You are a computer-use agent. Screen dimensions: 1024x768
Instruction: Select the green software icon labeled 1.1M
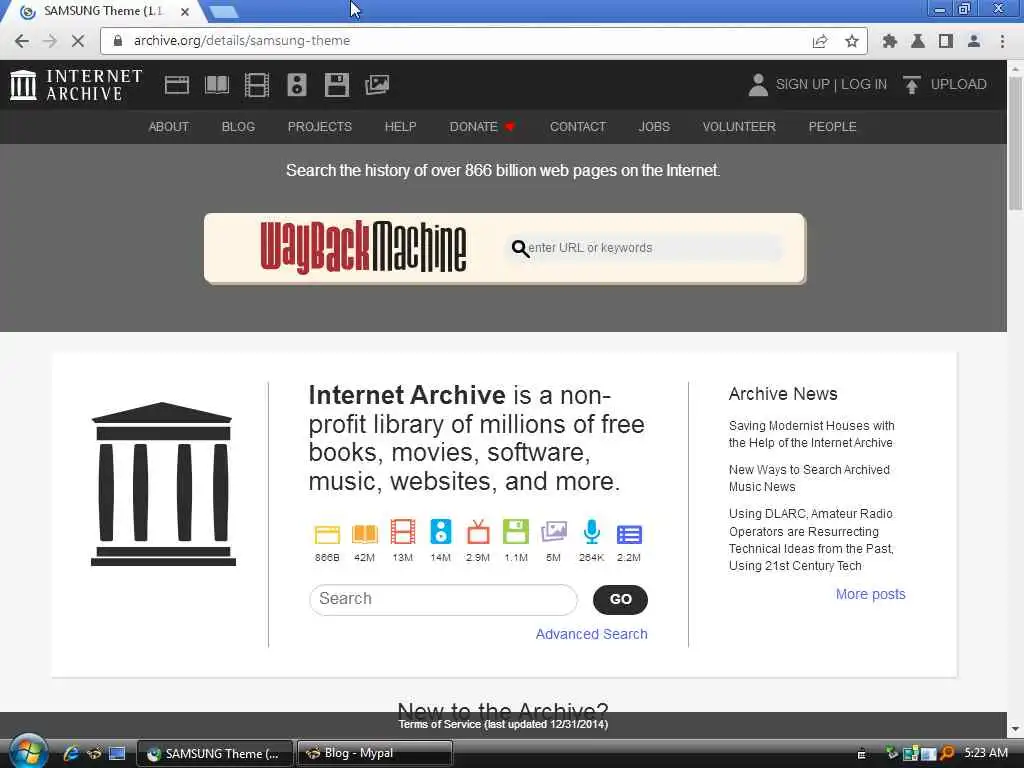[x=516, y=532]
